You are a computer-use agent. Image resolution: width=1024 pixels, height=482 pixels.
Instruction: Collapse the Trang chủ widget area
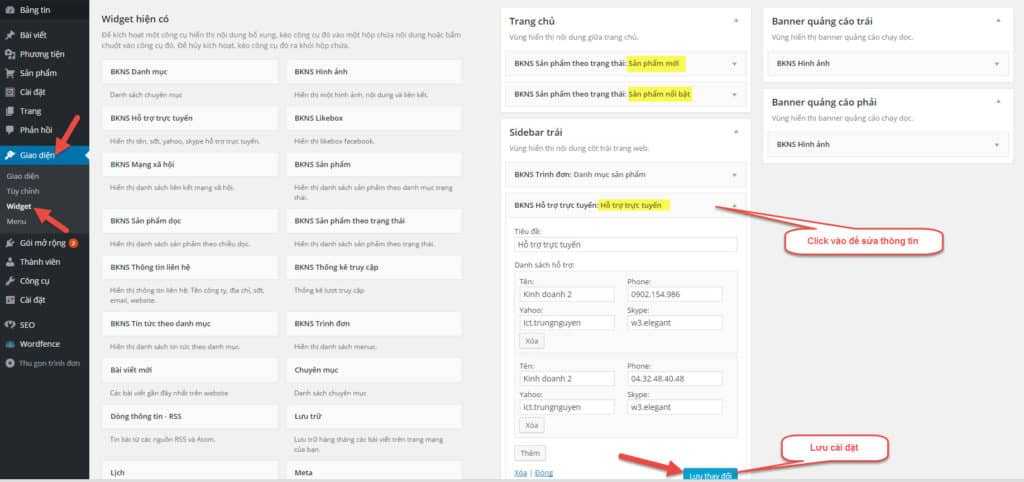(x=735, y=20)
